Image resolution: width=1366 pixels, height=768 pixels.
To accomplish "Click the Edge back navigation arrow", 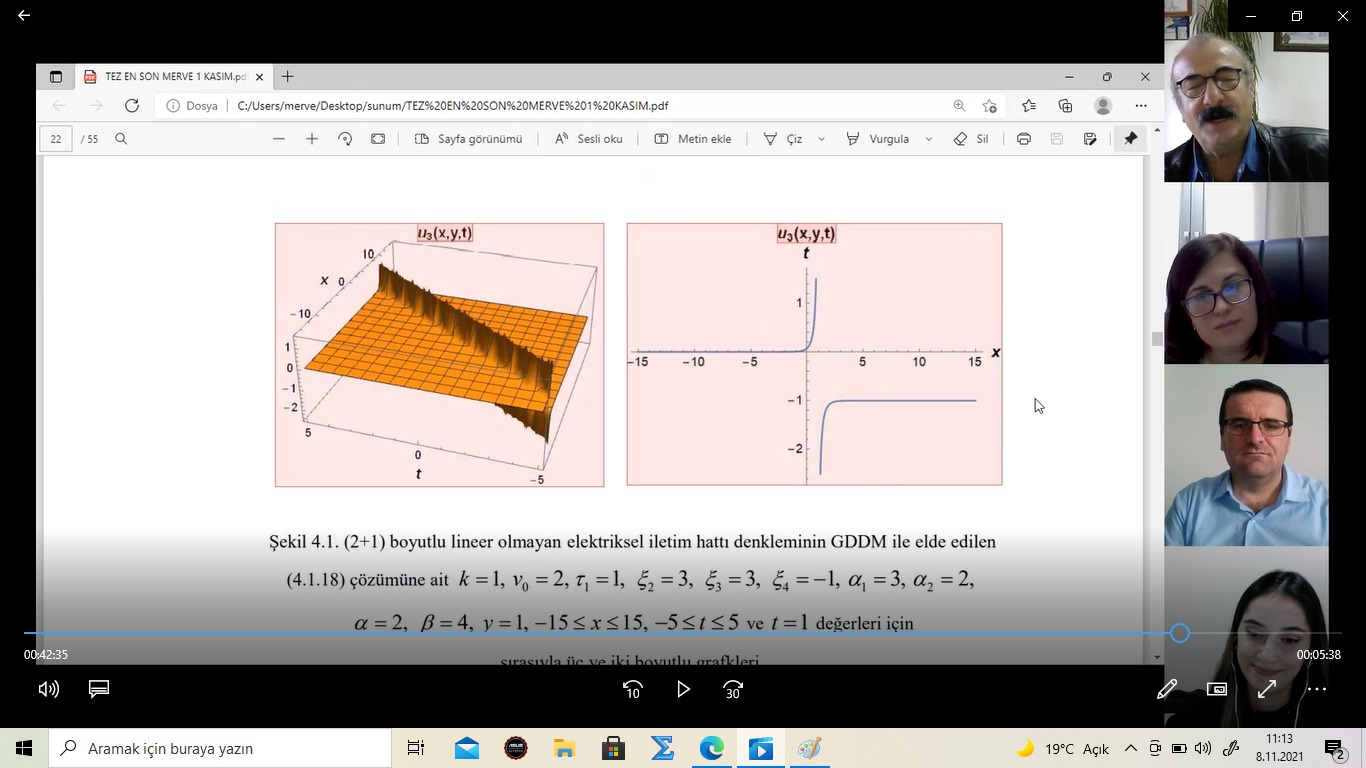I will [59, 105].
